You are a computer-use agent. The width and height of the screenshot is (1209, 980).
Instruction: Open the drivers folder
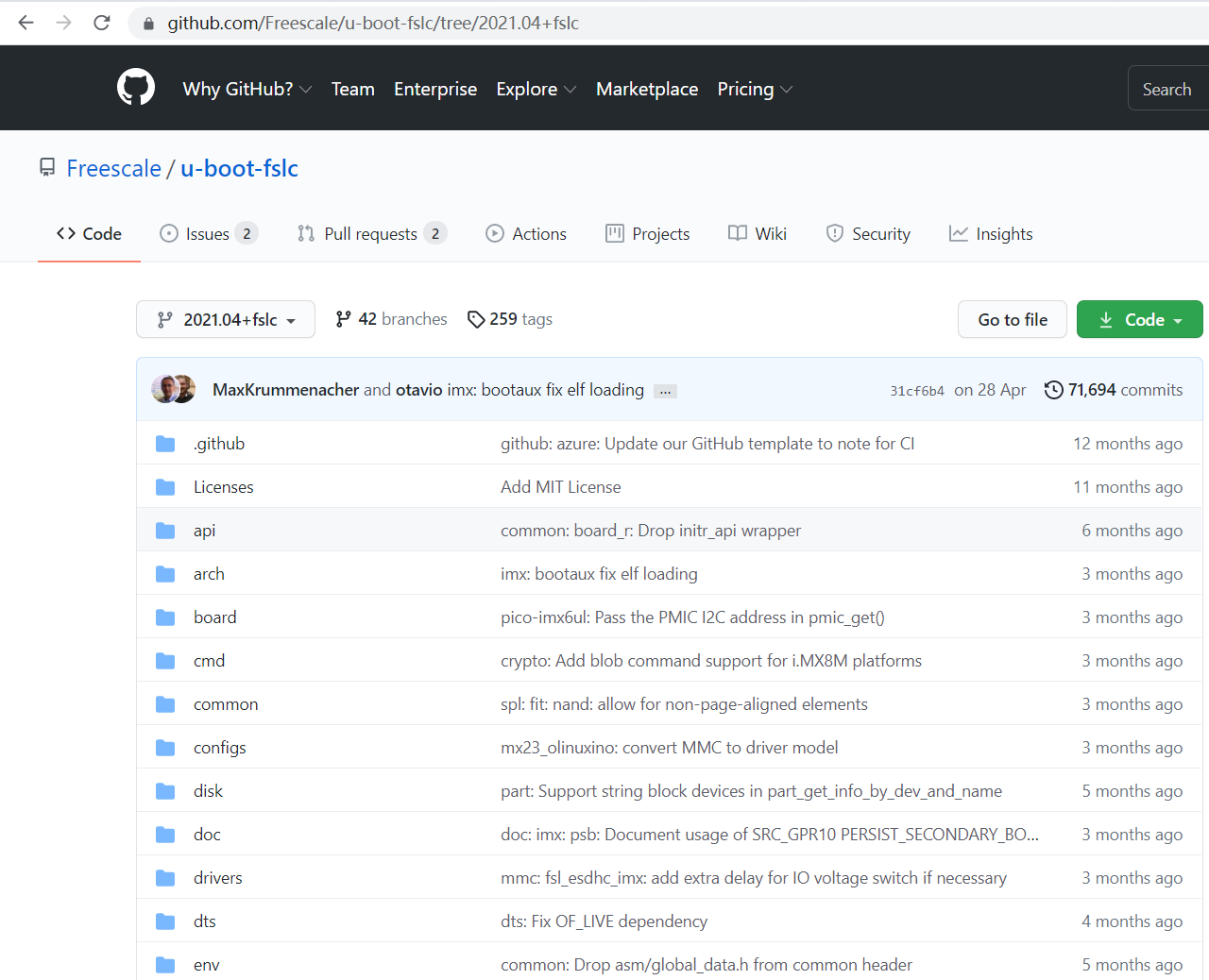(218, 878)
